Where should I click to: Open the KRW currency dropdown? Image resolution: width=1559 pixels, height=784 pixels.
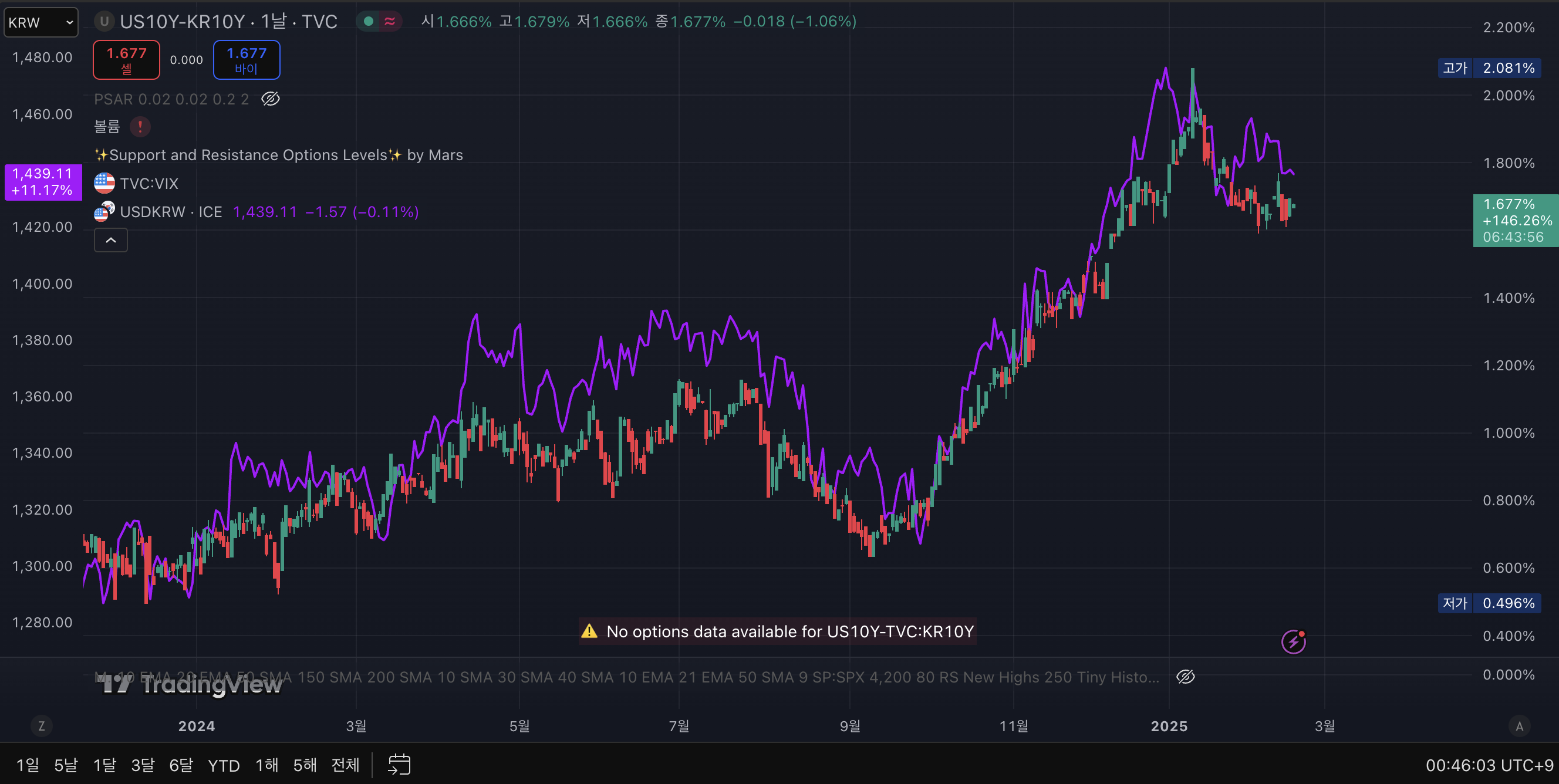click(41, 22)
